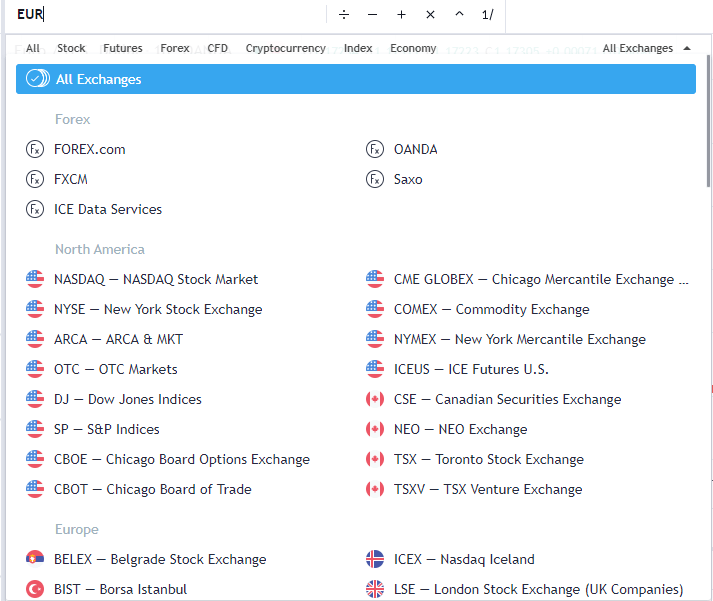
Task: Click the caret exponent operator icon
Action: pos(459,15)
